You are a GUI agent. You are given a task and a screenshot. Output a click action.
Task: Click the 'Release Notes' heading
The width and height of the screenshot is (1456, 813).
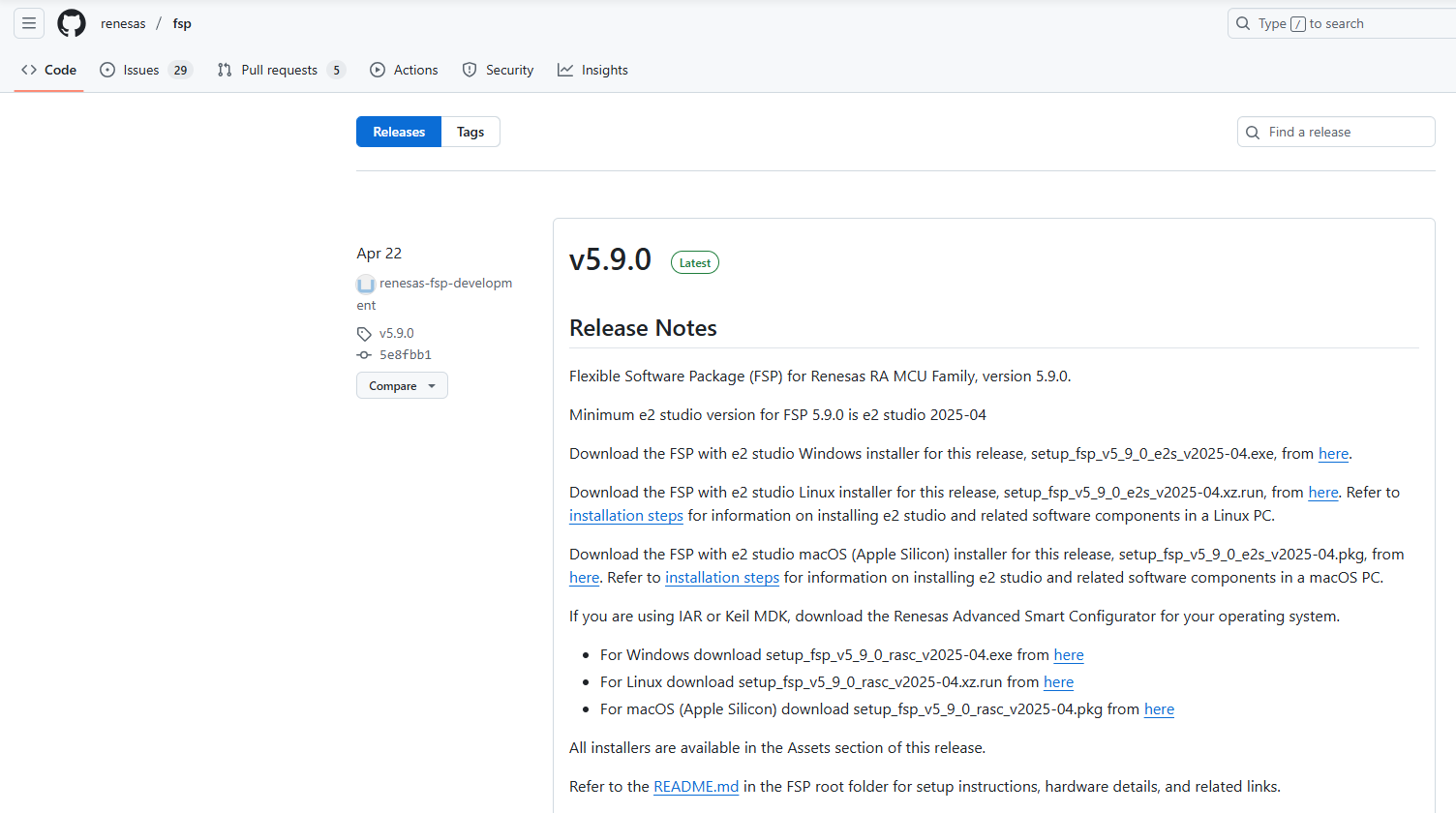(x=643, y=328)
